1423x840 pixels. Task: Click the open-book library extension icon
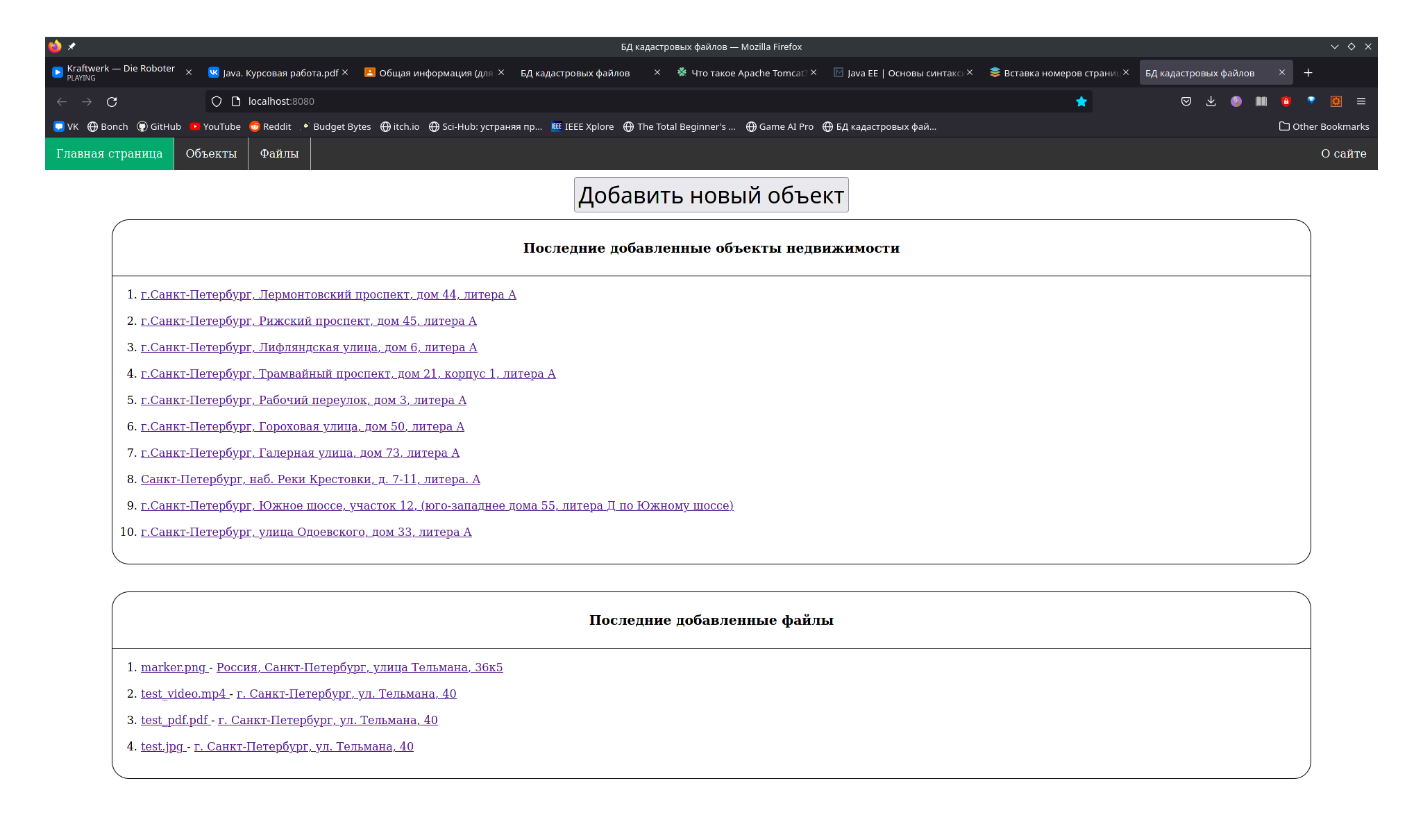point(1261,101)
